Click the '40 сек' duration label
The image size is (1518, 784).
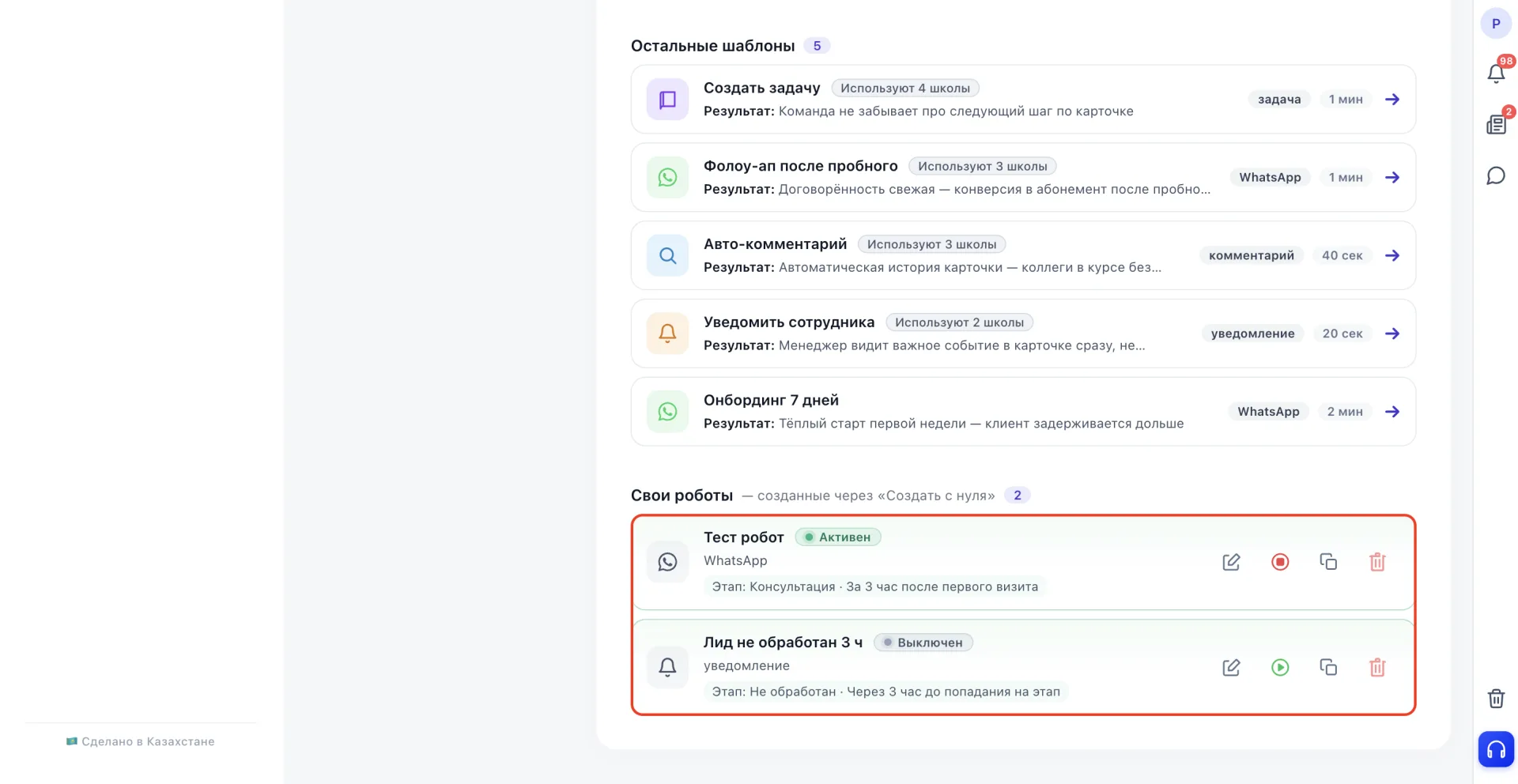point(1342,256)
